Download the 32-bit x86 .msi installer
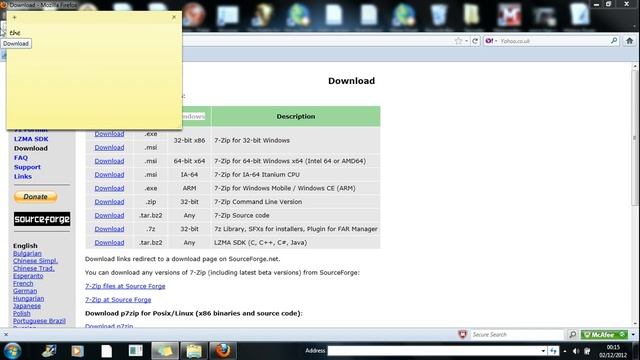The width and height of the screenshot is (640, 360). point(109,147)
